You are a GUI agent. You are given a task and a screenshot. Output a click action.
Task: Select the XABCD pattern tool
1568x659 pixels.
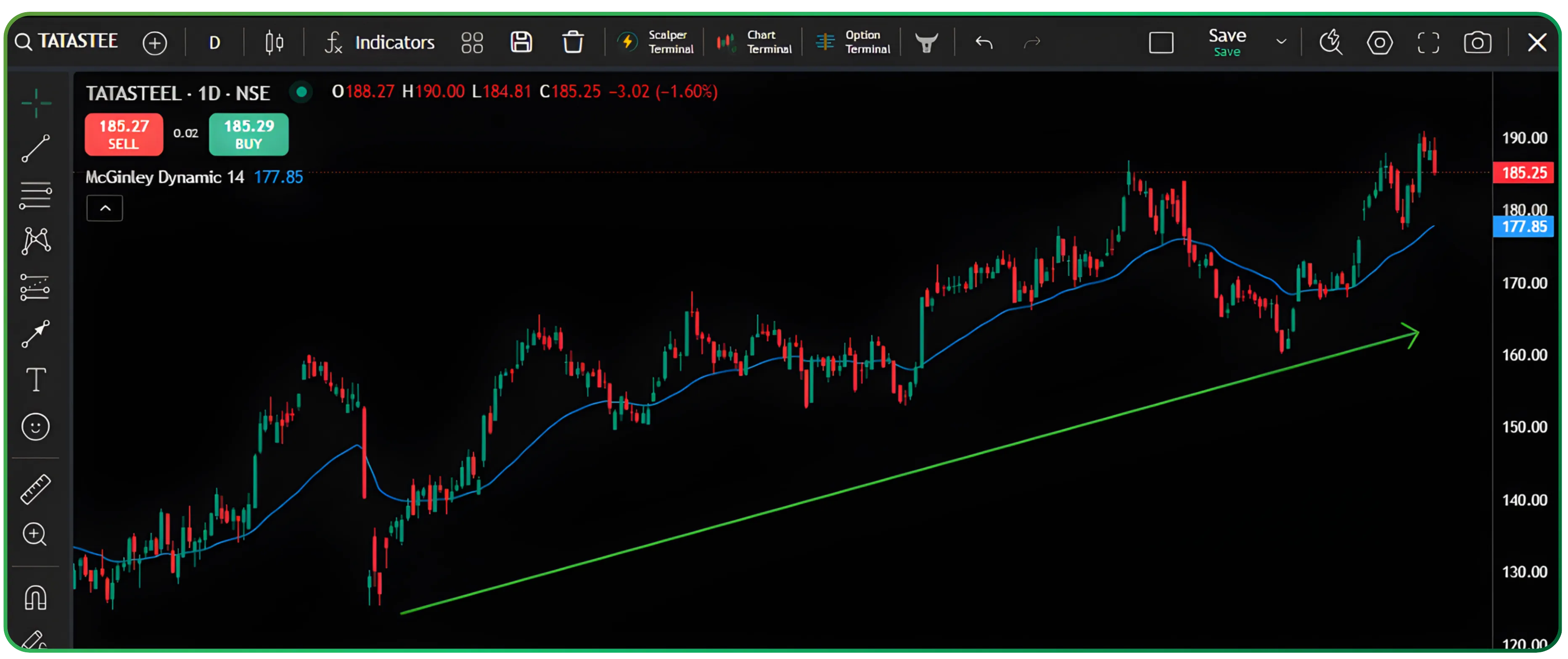[x=35, y=241]
